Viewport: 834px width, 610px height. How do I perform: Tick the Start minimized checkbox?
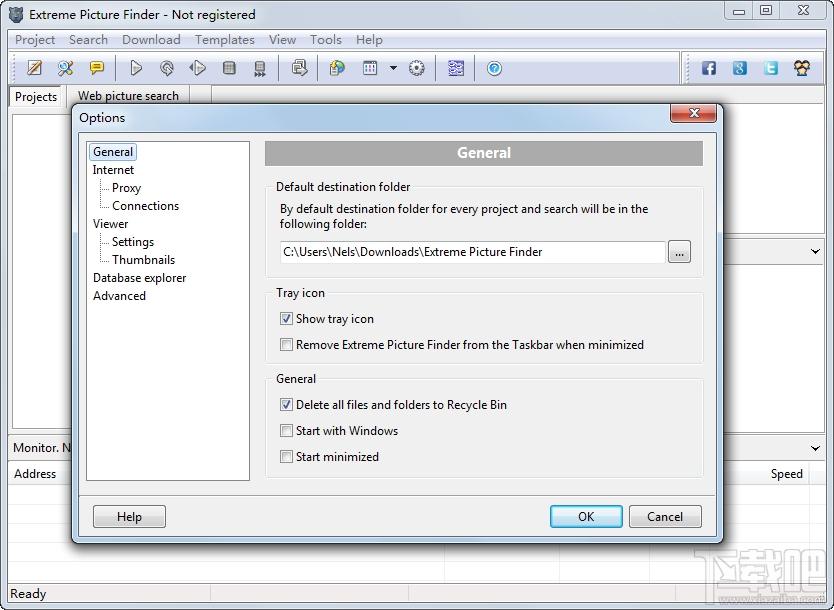point(286,457)
